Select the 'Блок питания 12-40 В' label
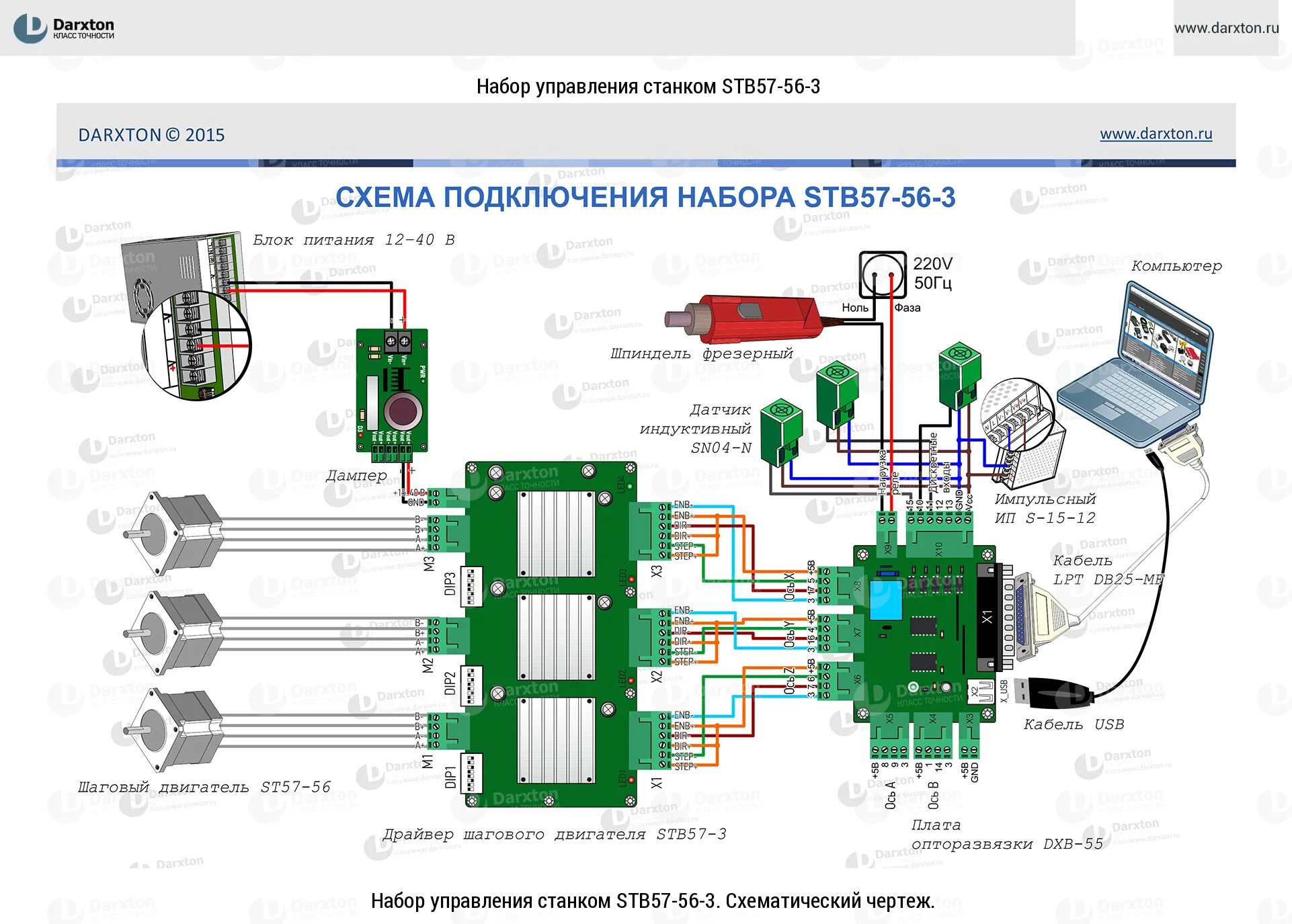 click(x=354, y=240)
